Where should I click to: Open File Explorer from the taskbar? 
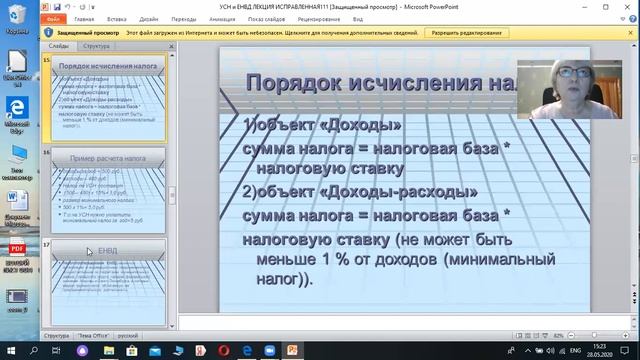click(109, 351)
